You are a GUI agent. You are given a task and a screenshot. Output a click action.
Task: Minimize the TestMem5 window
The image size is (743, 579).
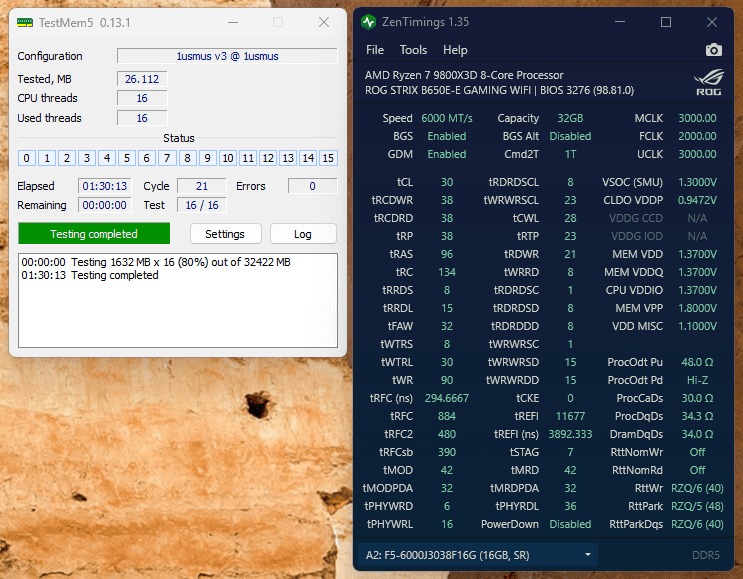pos(233,22)
